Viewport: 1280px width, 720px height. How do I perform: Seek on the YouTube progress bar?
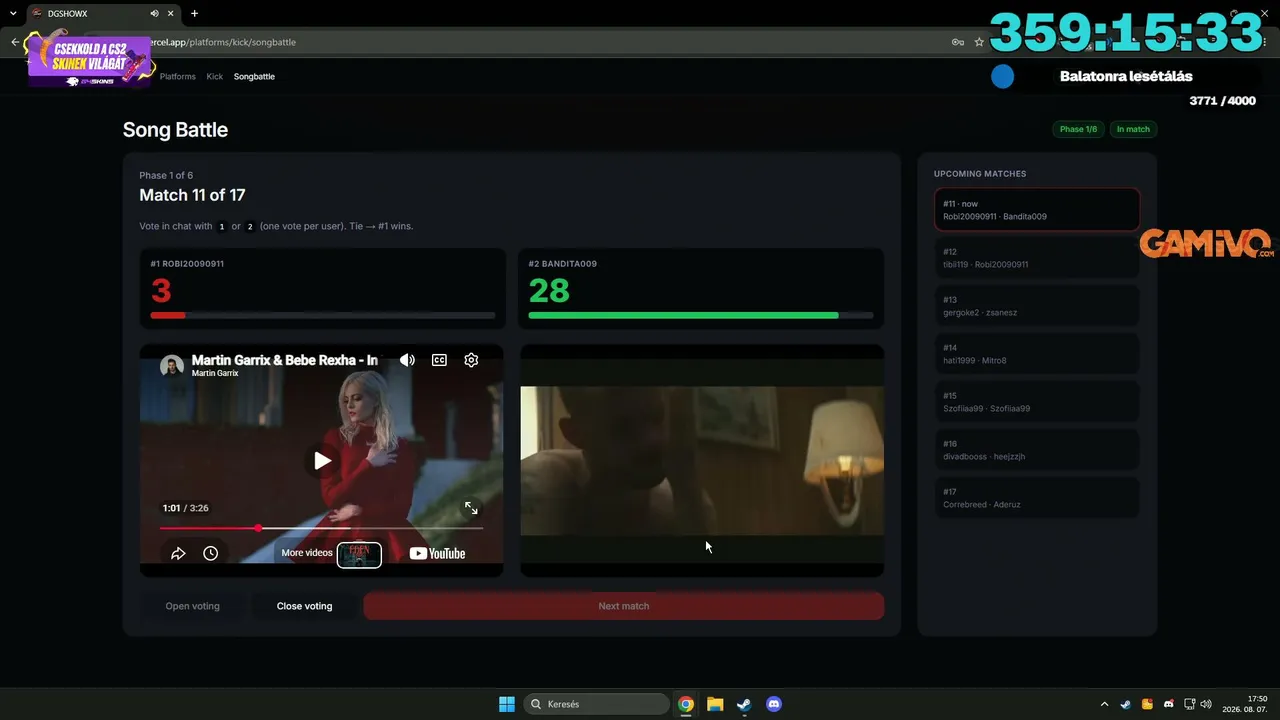click(x=321, y=528)
